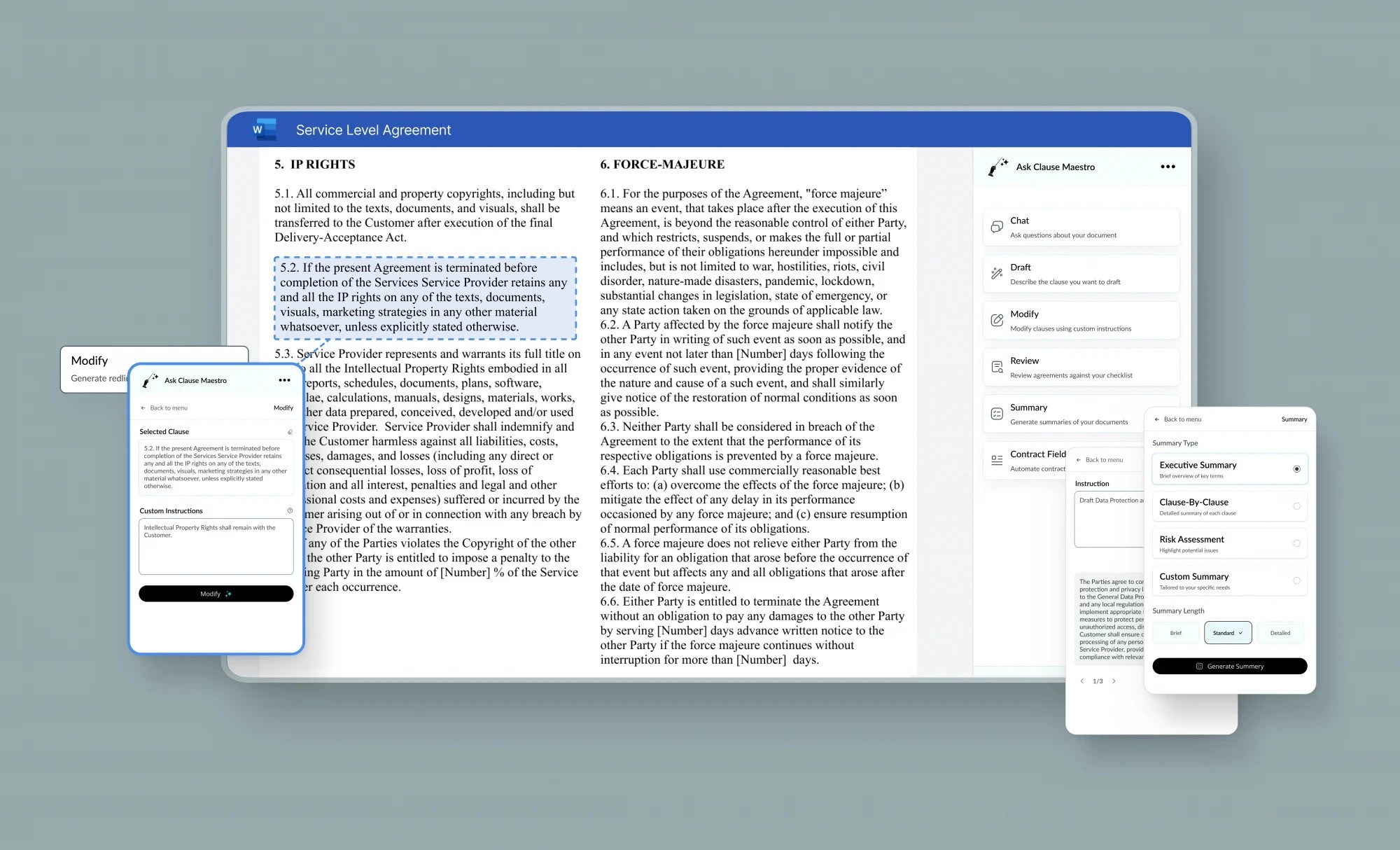Image resolution: width=1400 pixels, height=850 pixels.
Task: Go to next result page arrow beside 1/3
Action: [1114, 681]
